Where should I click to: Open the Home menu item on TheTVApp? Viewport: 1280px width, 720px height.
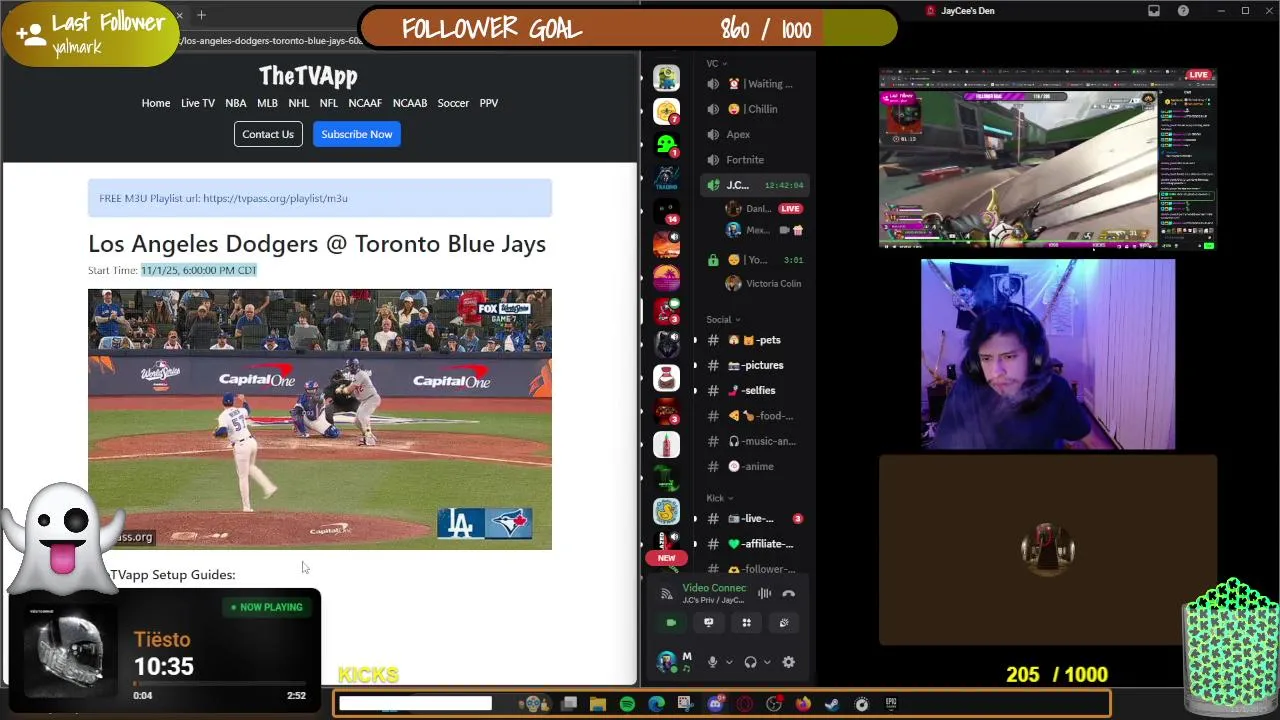coord(156,103)
